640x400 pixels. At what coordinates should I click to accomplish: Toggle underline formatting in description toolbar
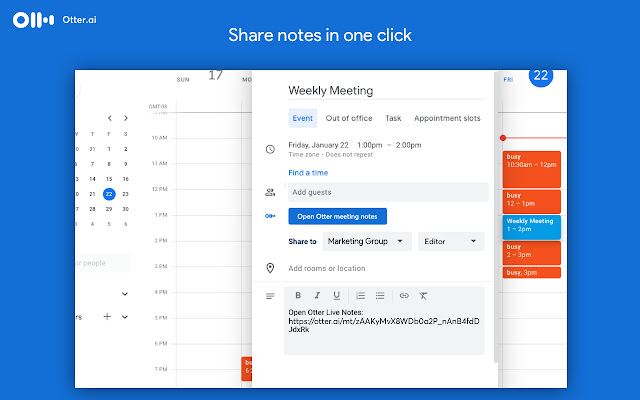coord(336,296)
